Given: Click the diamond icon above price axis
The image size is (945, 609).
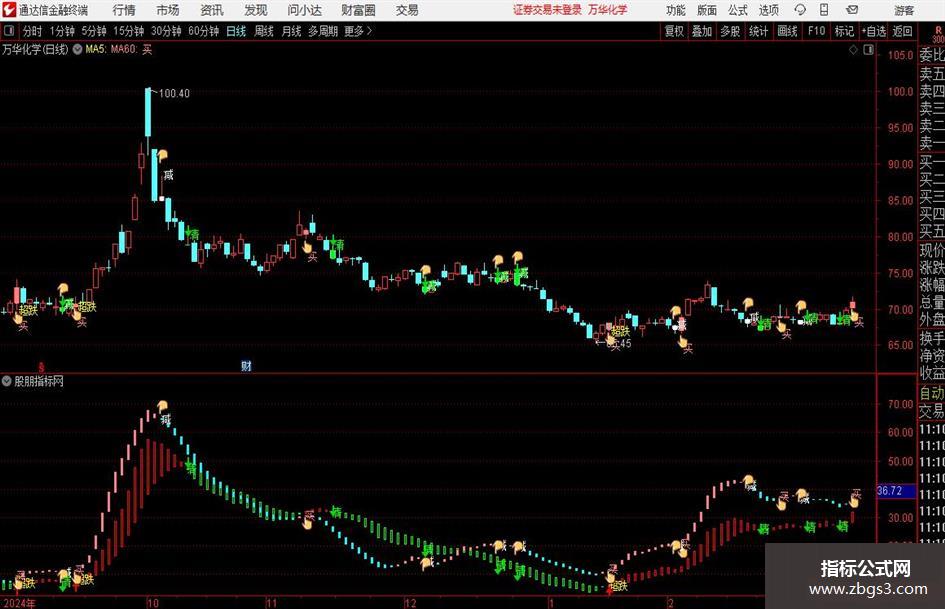Looking at the screenshot, I should (x=853, y=50).
